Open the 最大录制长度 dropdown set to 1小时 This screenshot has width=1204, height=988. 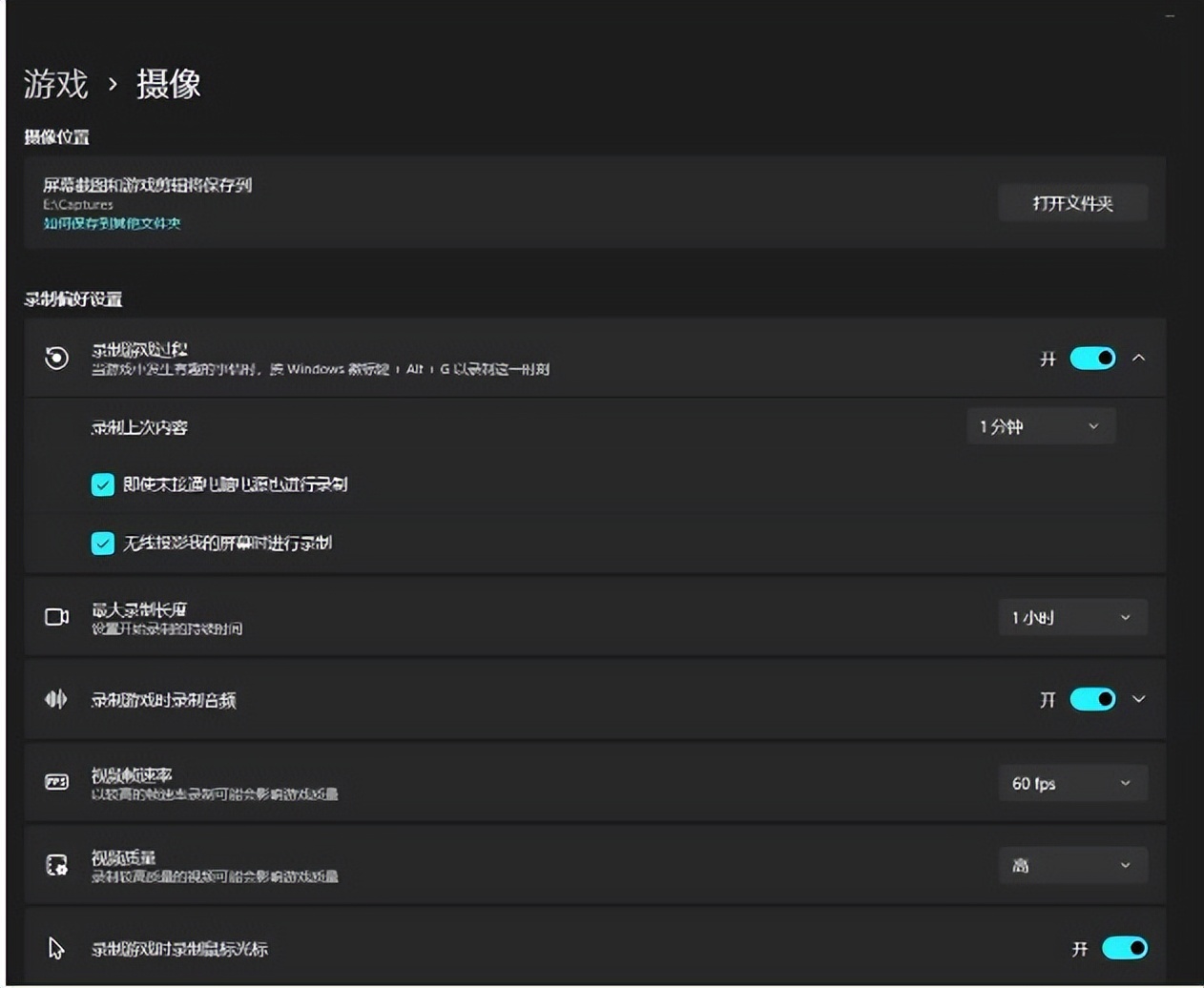[x=1072, y=616]
